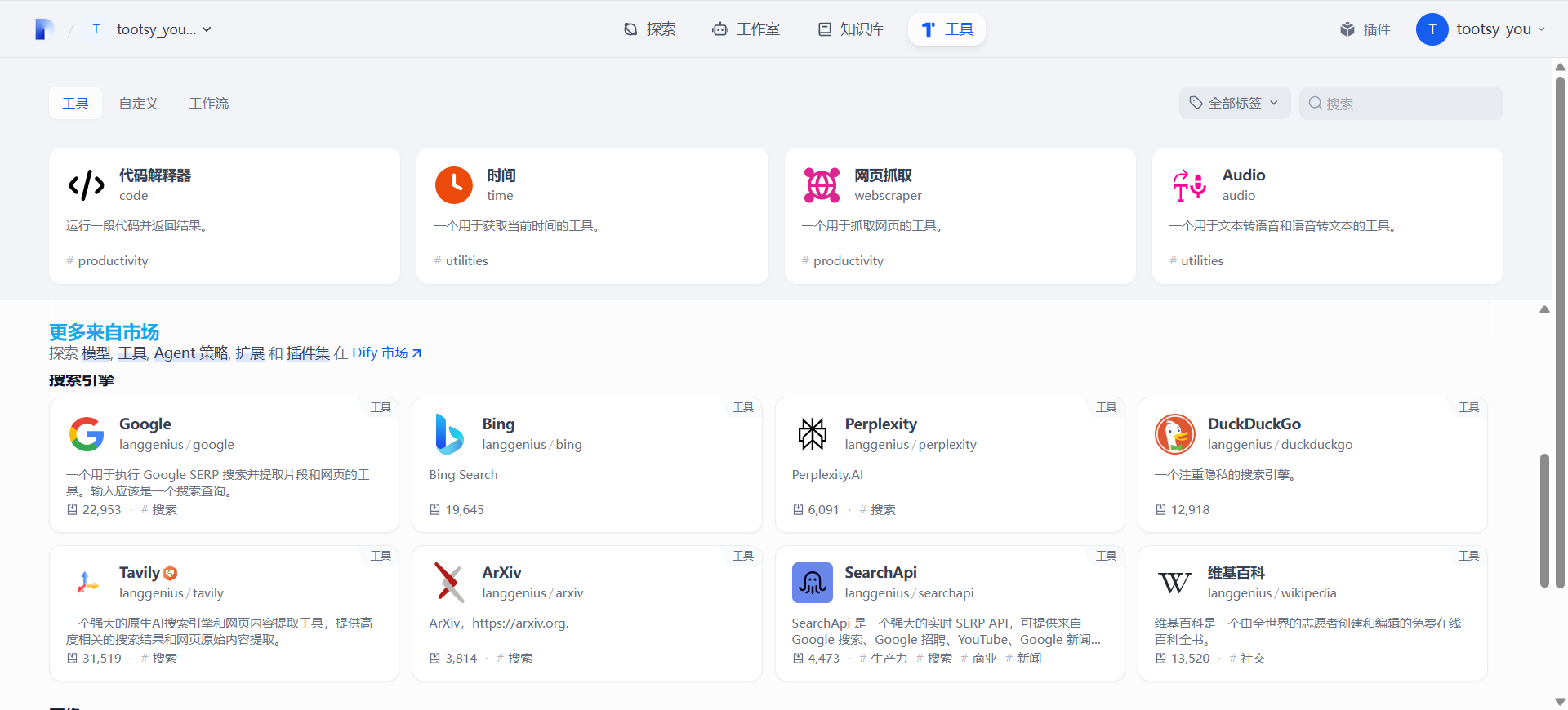Click the 插件集 link
Viewport: 1568px width, 710px height.
tap(308, 353)
